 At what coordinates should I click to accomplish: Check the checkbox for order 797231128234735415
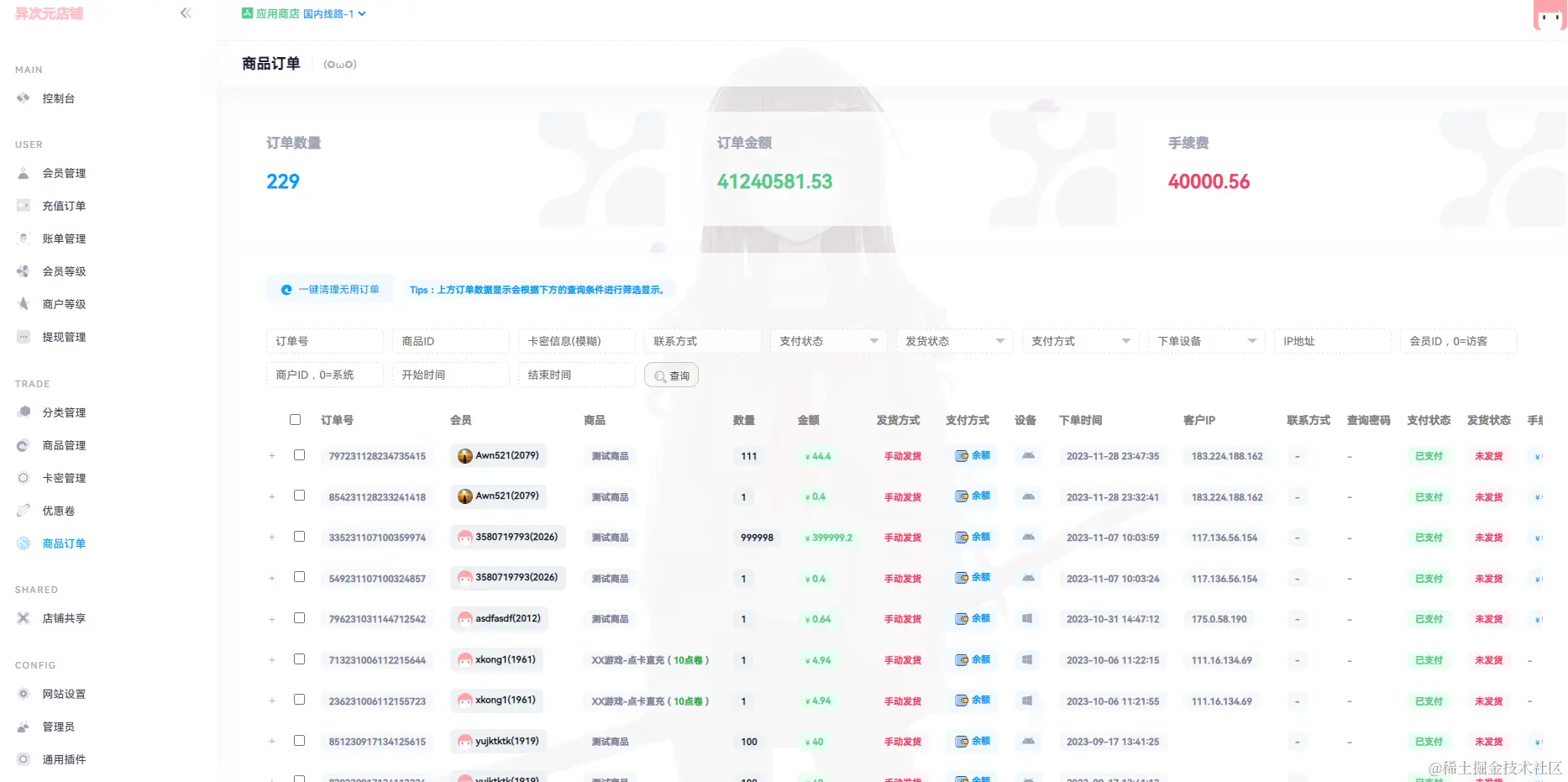300,454
